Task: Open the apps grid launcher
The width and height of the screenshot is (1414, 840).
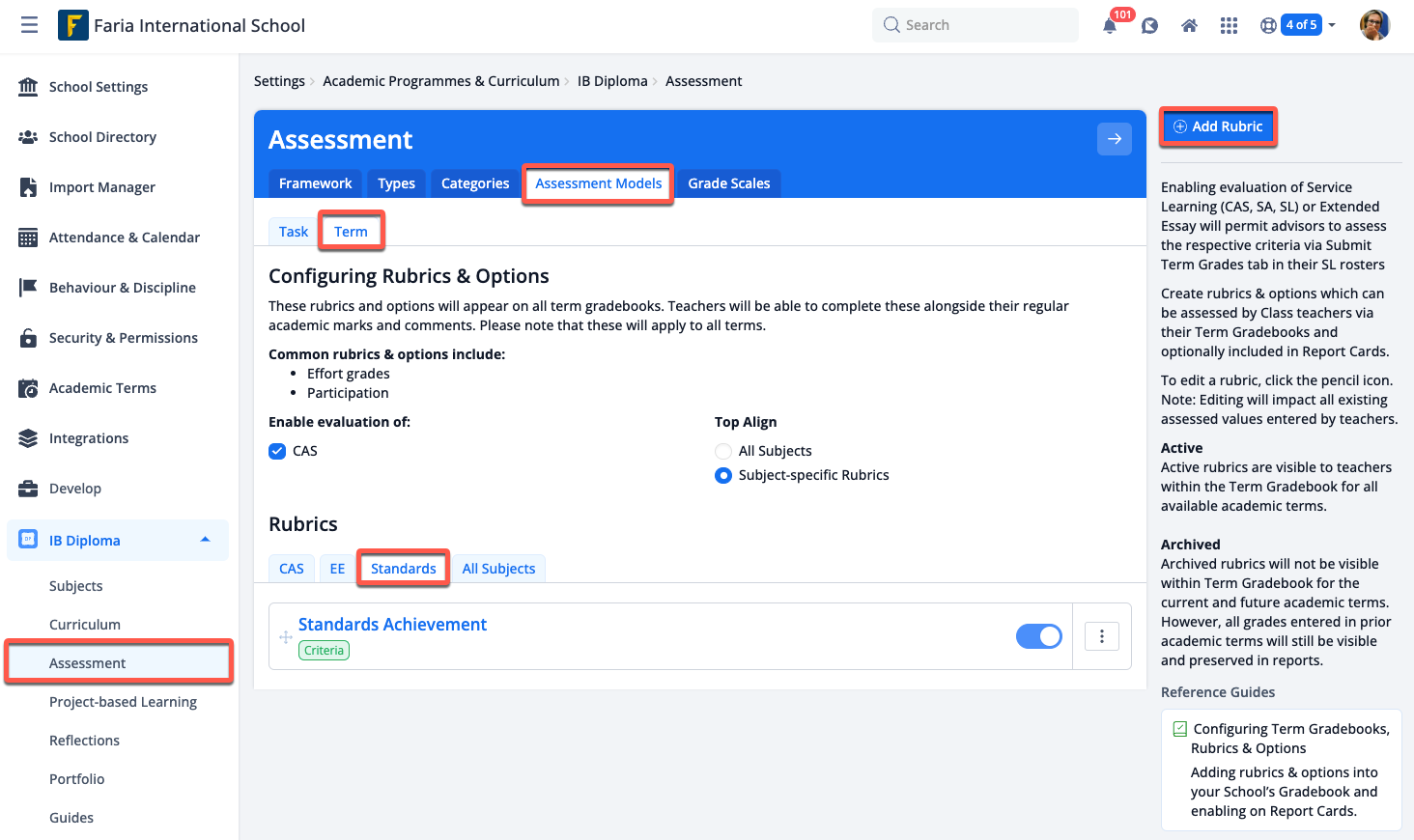Action: pyautogui.click(x=1229, y=26)
